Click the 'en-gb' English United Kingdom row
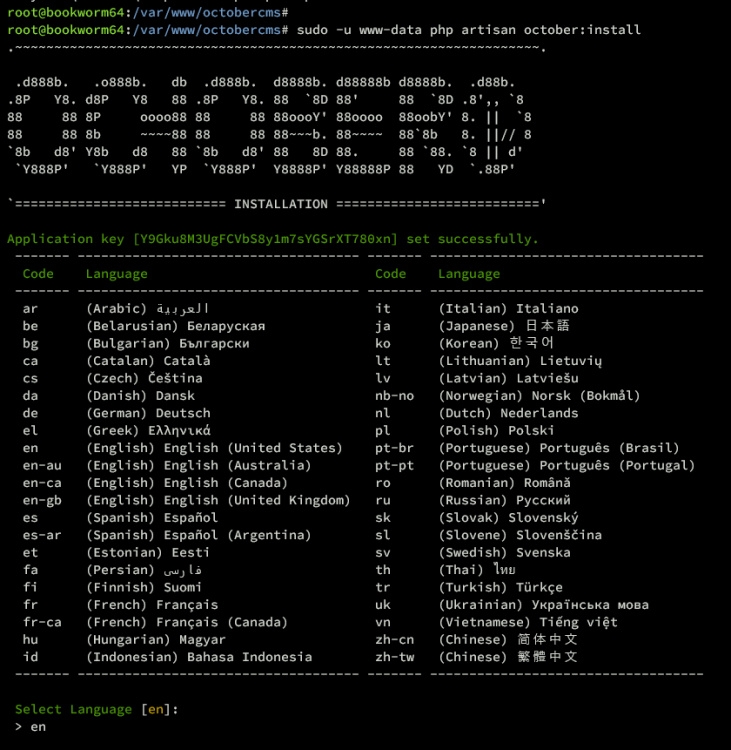Viewport: 731px width, 750px height. (186, 500)
